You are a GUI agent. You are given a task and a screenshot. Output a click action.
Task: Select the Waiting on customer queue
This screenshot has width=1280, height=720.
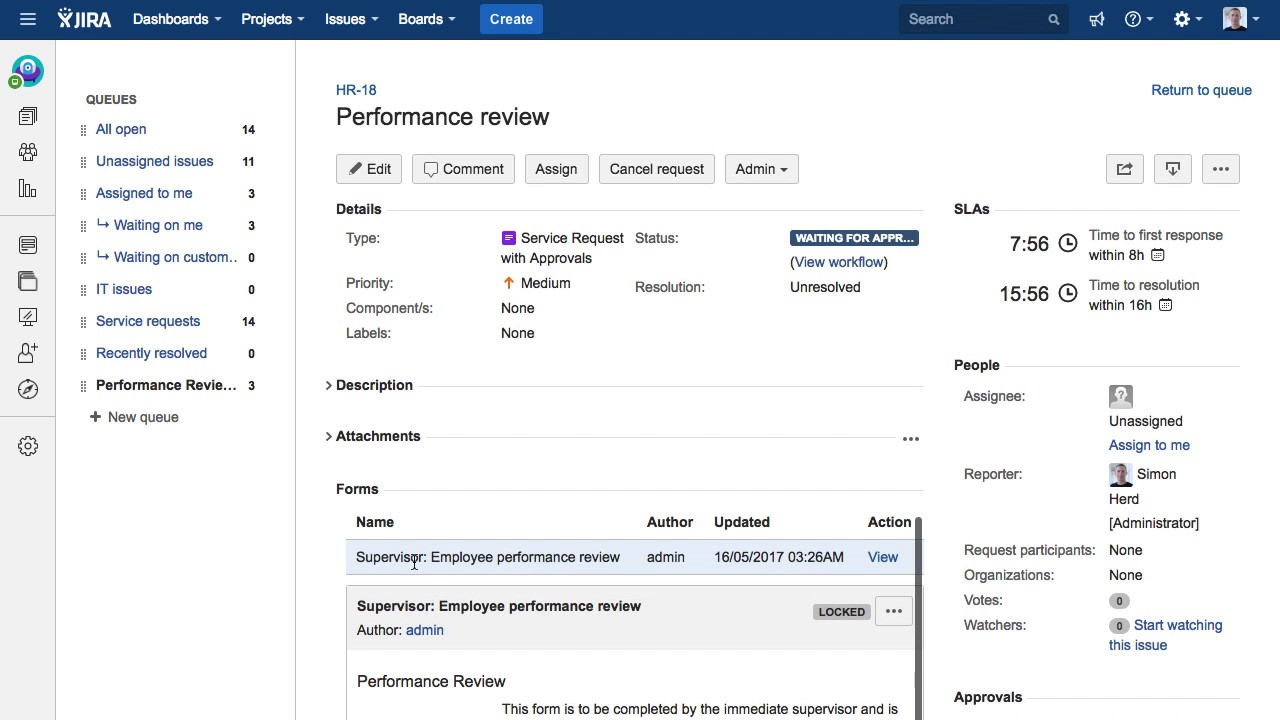(x=176, y=257)
